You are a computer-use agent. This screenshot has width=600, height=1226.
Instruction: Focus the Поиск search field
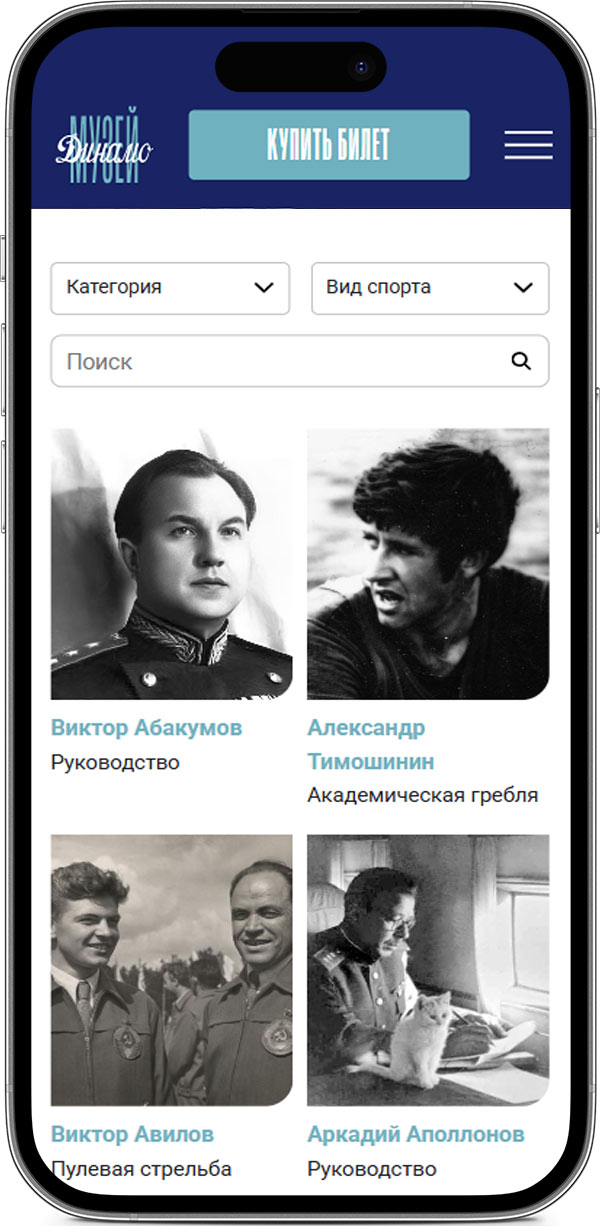(x=300, y=361)
